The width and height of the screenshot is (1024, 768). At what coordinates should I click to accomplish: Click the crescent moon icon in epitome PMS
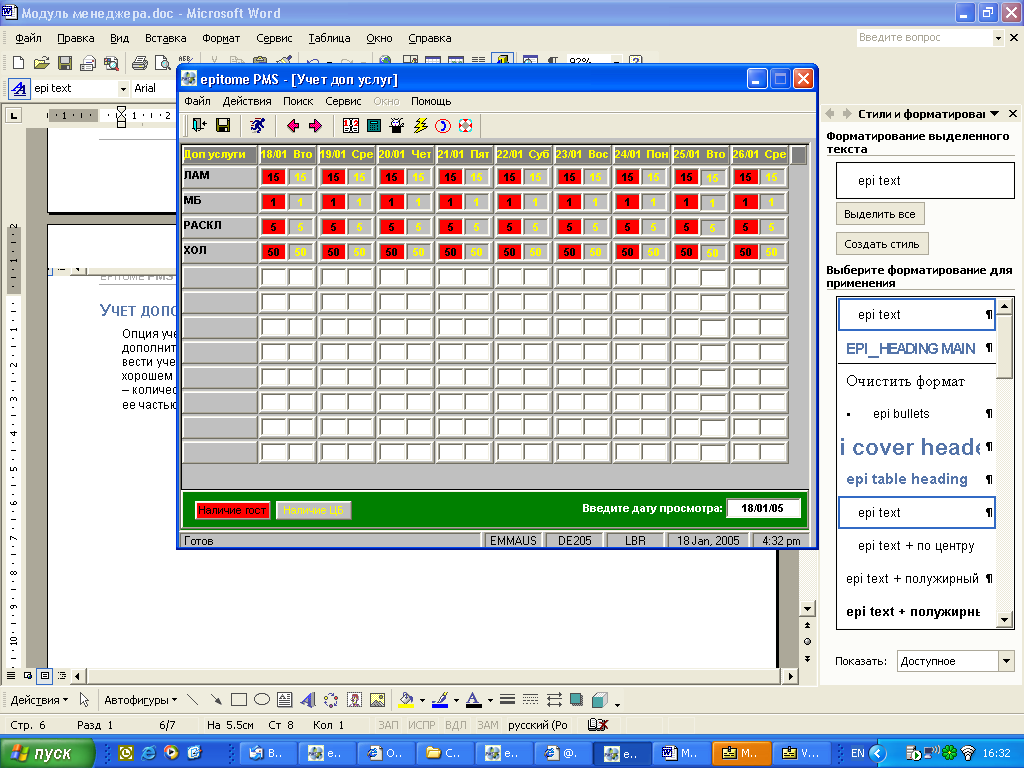(443, 125)
